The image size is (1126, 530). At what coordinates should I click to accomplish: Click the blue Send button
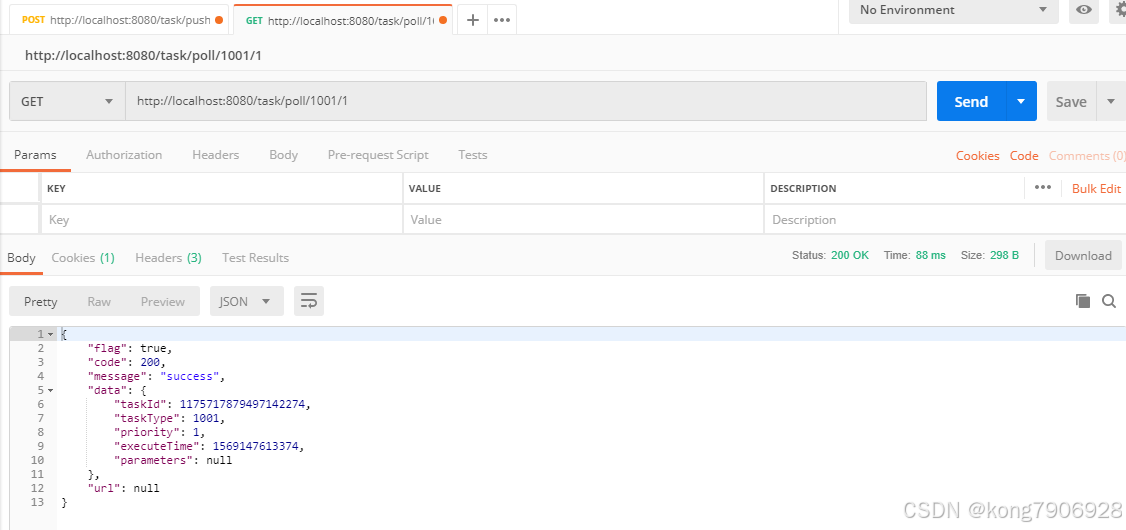pos(971,102)
